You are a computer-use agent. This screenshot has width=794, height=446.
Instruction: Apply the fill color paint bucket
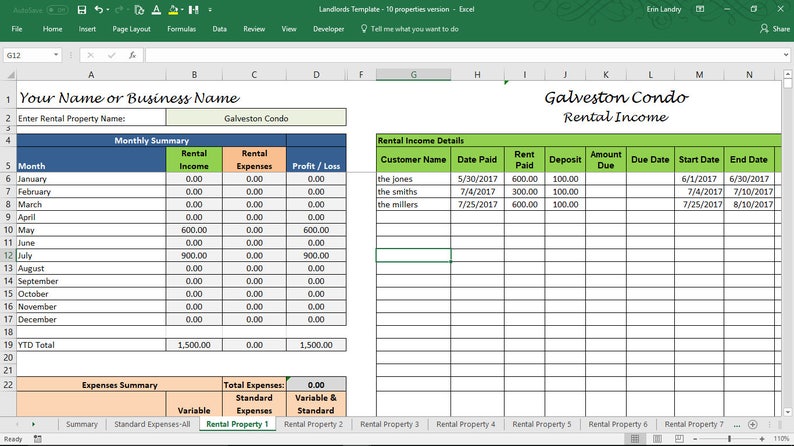(x=173, y=10)
